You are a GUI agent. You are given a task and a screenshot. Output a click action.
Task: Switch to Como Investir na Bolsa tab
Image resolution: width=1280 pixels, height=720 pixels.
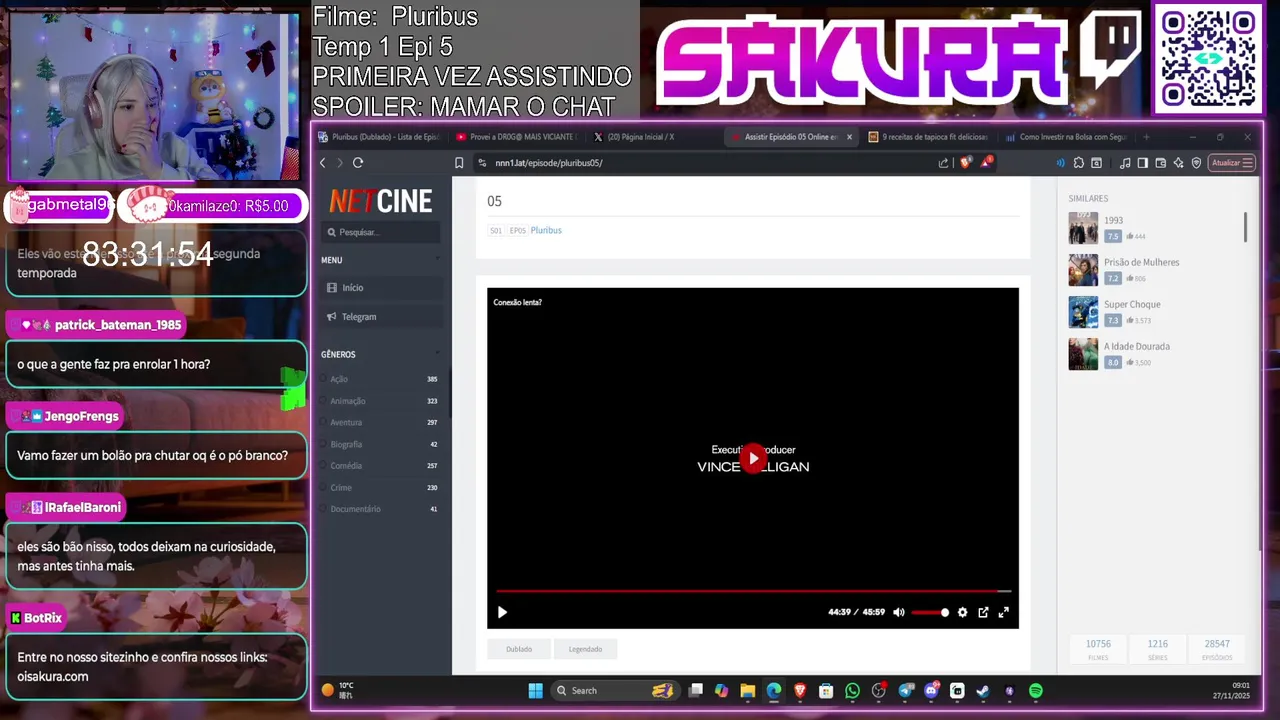tap(1066, 137)
